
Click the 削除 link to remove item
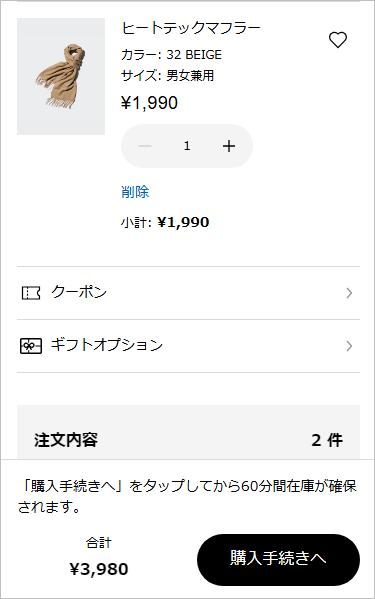pyautogui.click(x=135, y=192)
